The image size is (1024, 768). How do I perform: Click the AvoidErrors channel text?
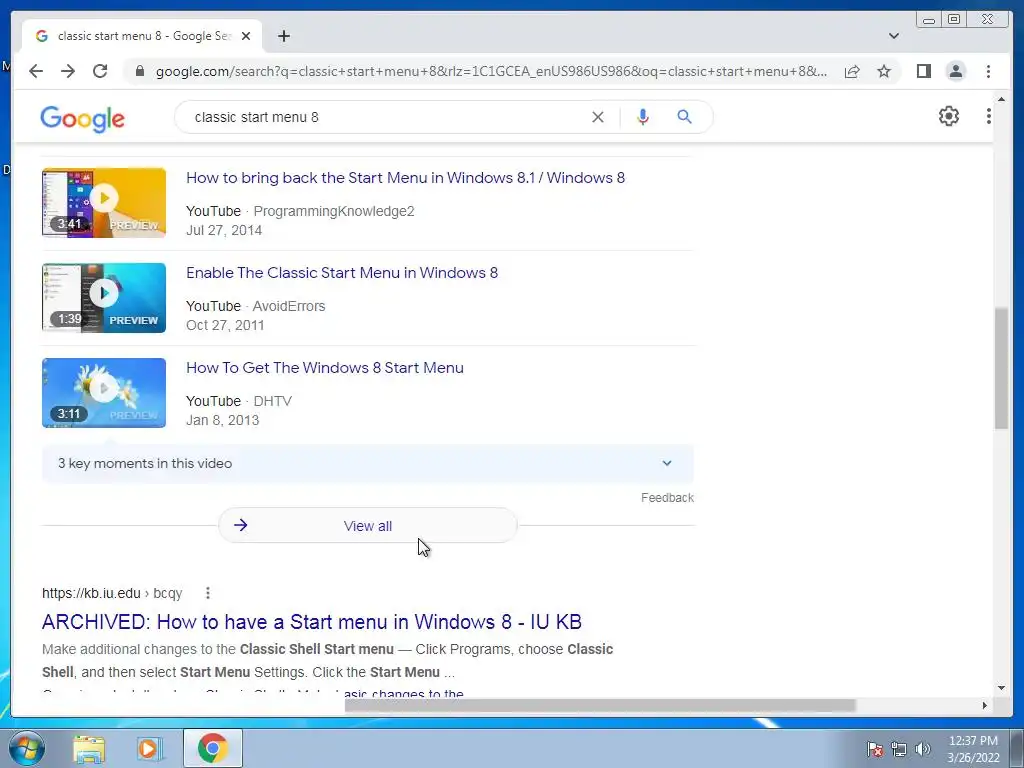click(289, 306)
